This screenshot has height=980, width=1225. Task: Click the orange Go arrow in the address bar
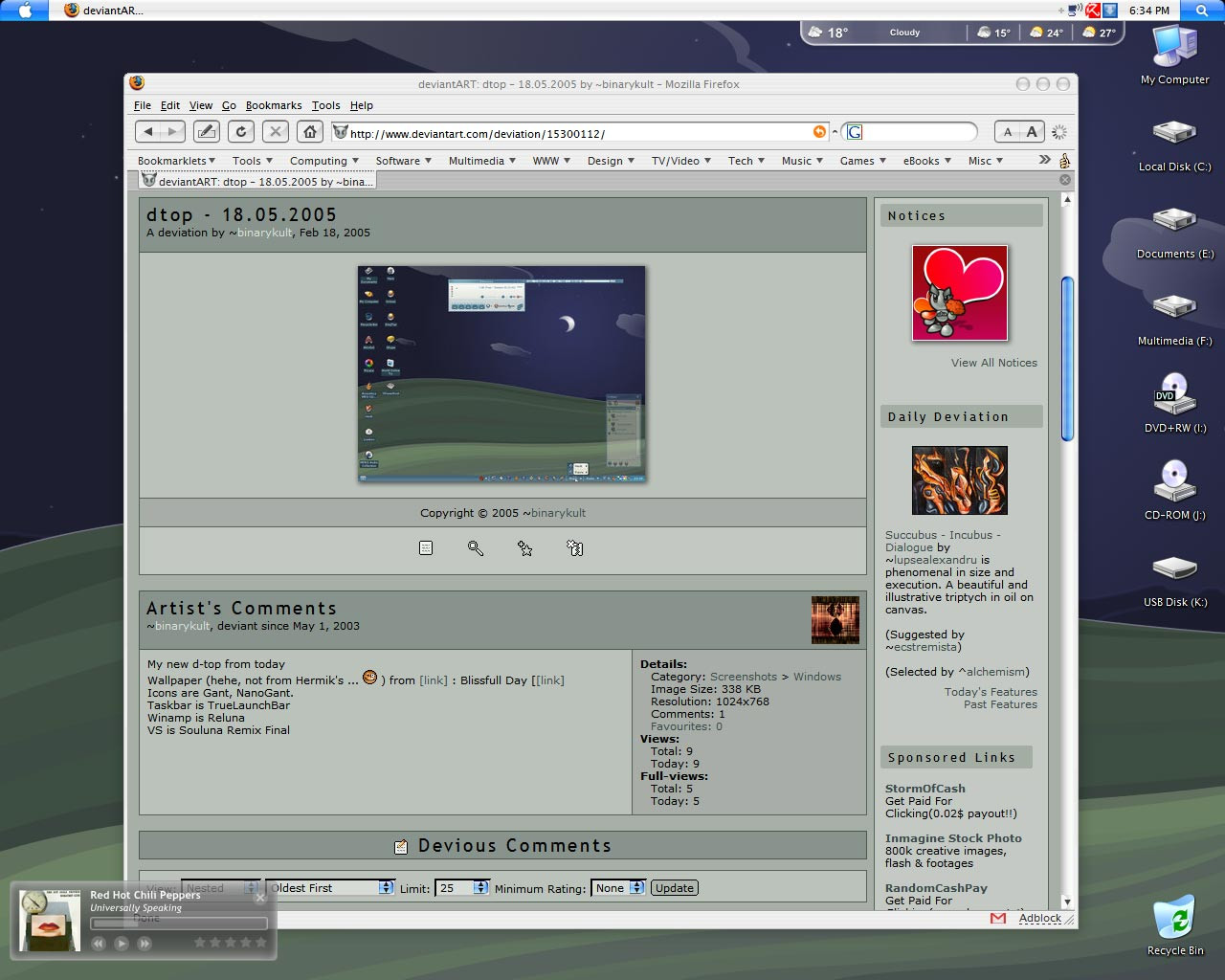(x=819, y=132)
